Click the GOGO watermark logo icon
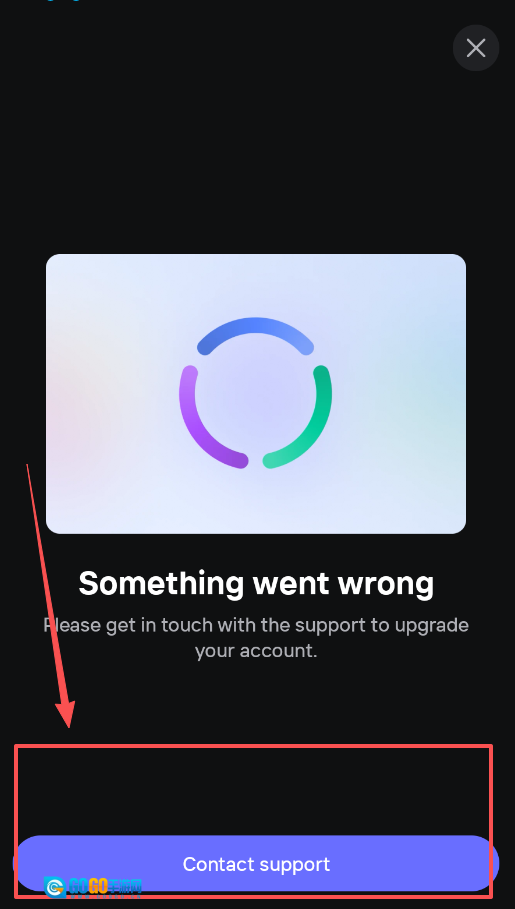The image size is (515, 909). click(x=55, y=887)
